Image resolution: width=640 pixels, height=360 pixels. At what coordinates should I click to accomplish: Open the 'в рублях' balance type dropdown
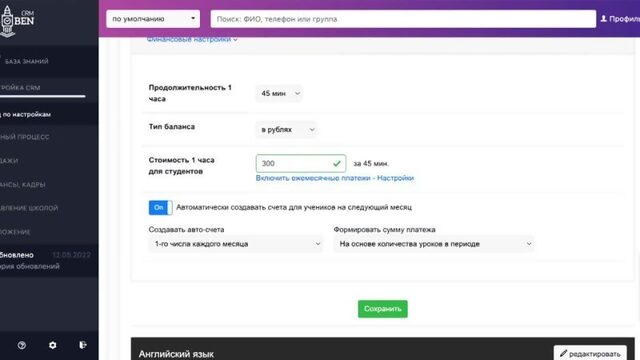click(x=287, y=130)
